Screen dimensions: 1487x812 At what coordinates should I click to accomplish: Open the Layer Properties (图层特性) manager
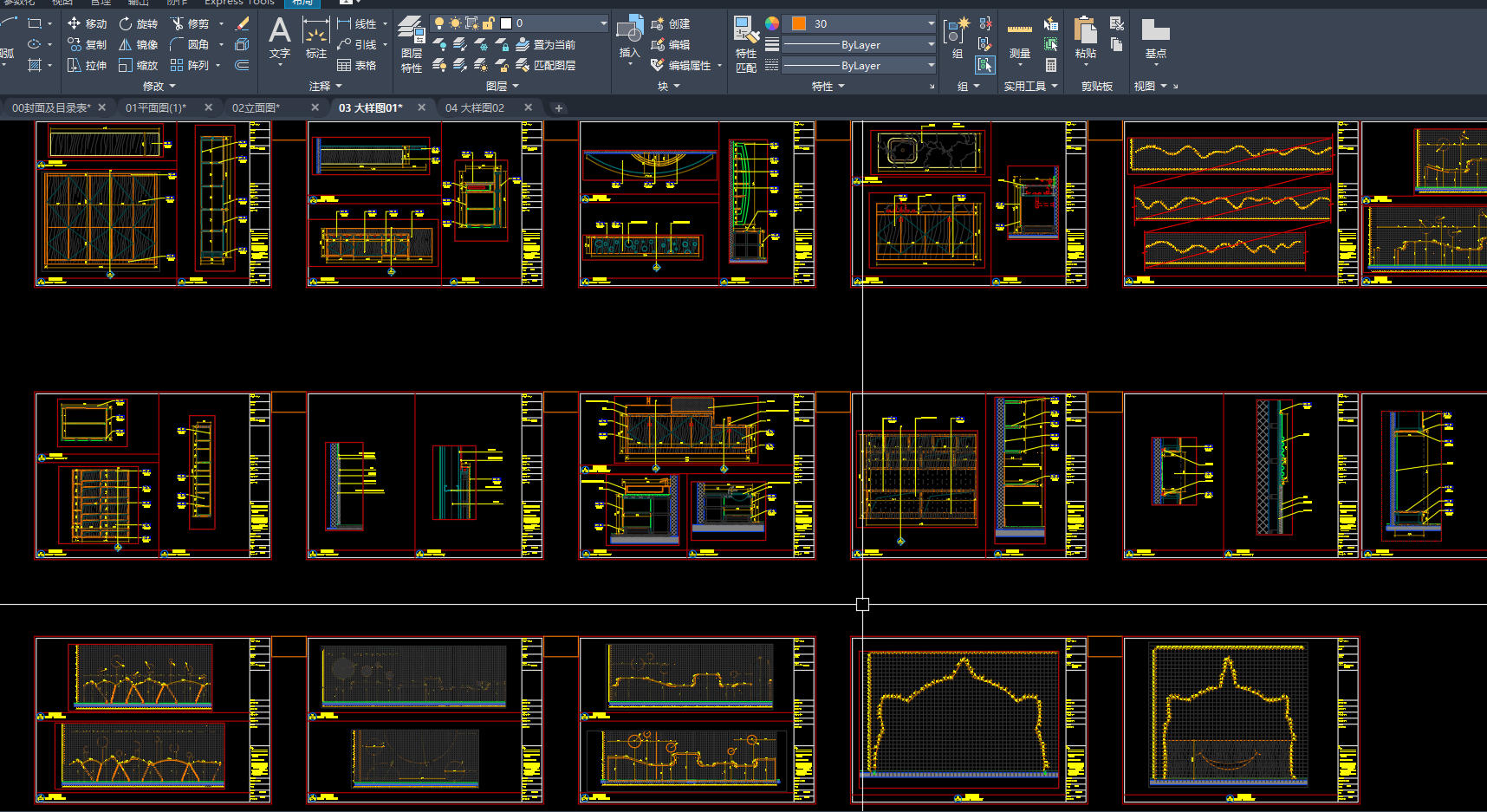412,45
